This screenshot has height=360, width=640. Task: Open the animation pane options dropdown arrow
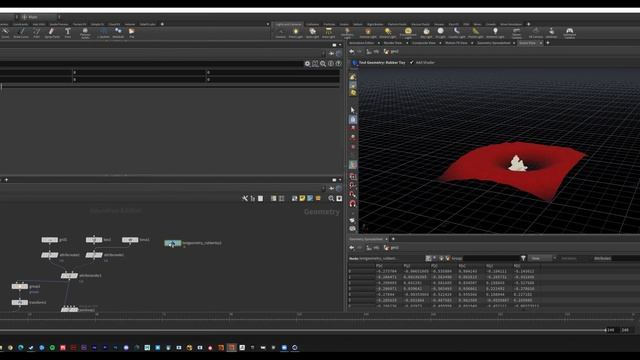pyautogui.click(x=340, y=45)
